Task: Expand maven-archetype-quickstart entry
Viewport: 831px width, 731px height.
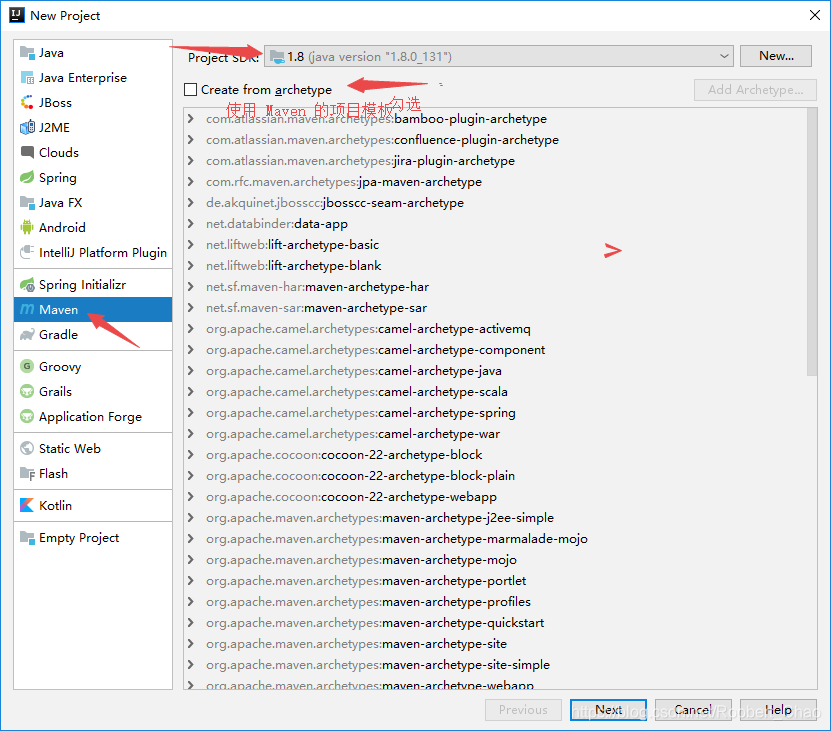Action: click(x=191, y=622)
